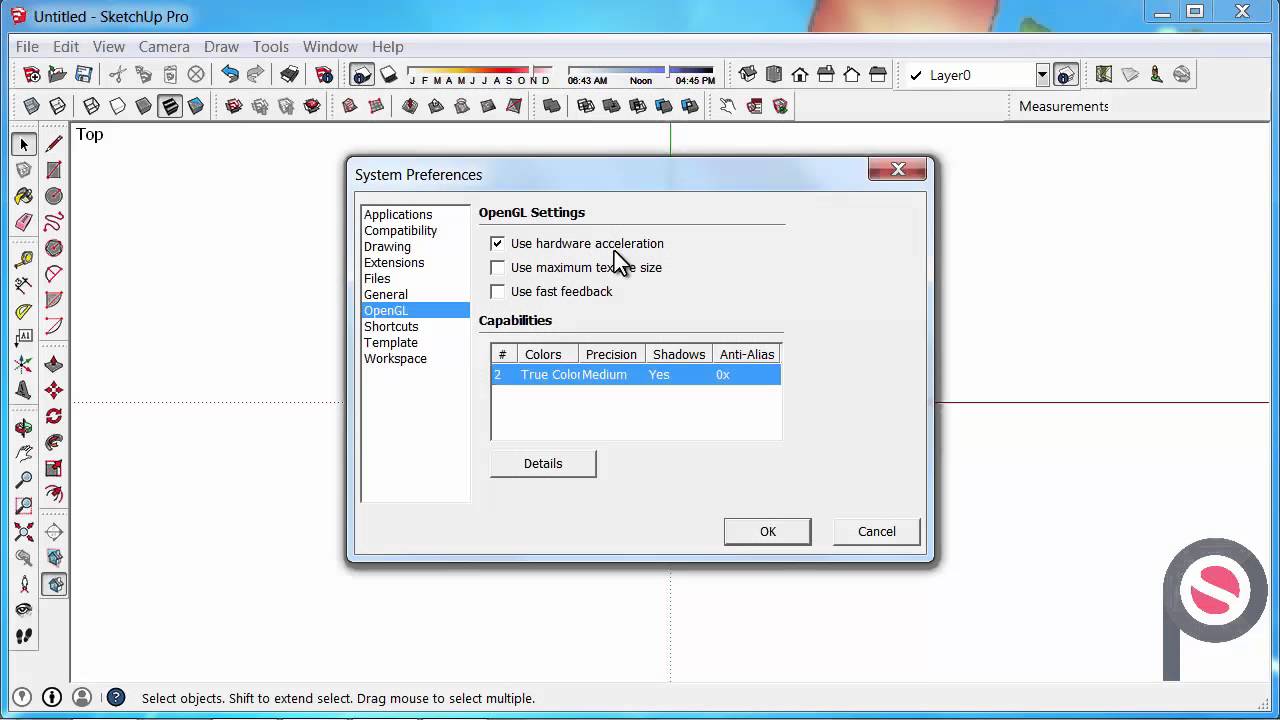Viewport: 1280px width, 720px height.
Task: Click the Precision column header
Action: click(x=611, y=354)
